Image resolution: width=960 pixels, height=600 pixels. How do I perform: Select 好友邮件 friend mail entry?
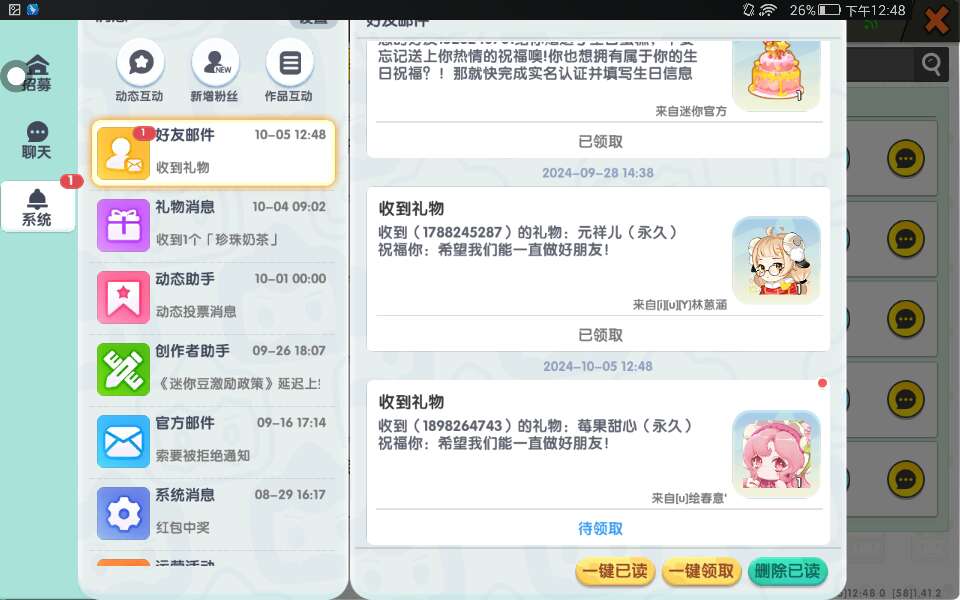213,153
